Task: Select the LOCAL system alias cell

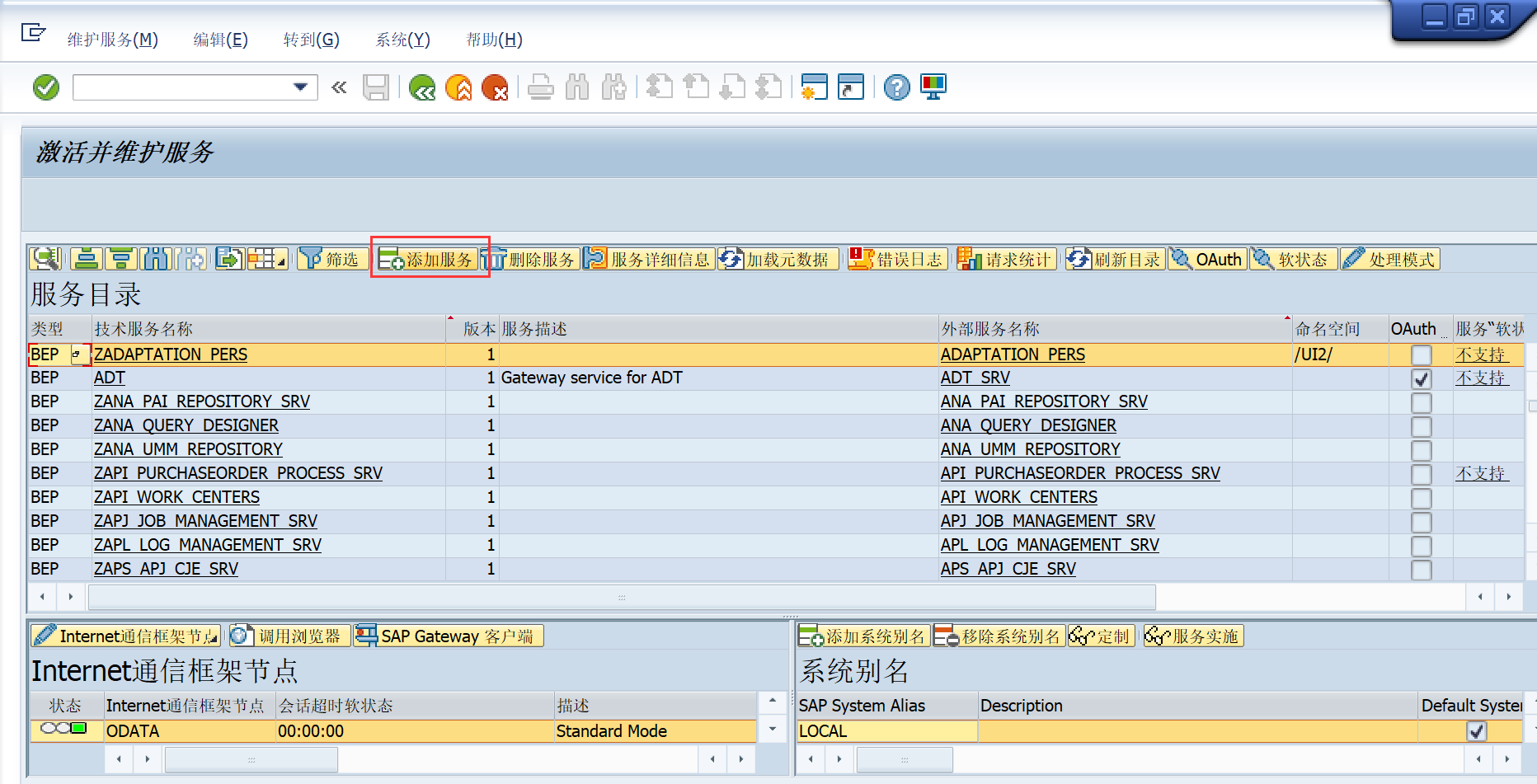Action: [x=886, y=731]
